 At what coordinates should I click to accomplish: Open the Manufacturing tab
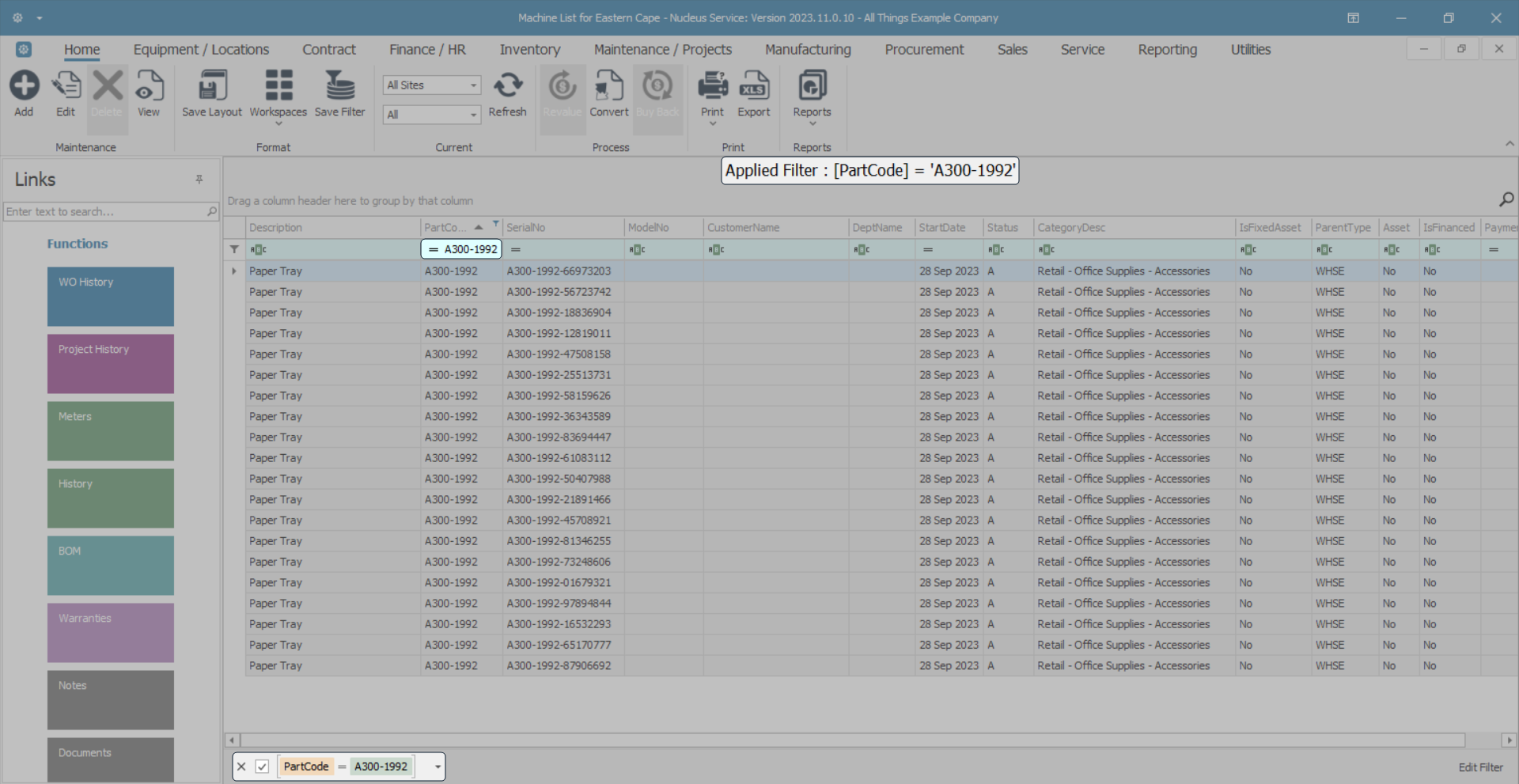[808, 50]
